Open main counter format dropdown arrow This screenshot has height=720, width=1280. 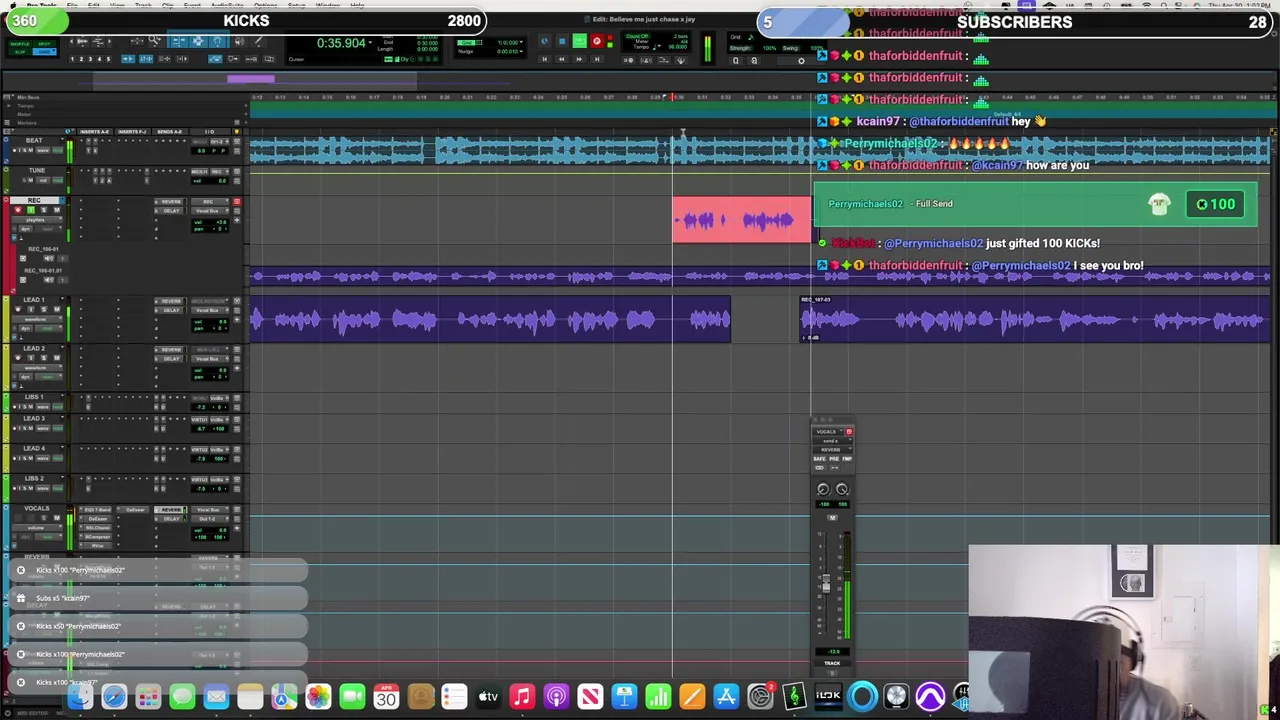point(370,42)
